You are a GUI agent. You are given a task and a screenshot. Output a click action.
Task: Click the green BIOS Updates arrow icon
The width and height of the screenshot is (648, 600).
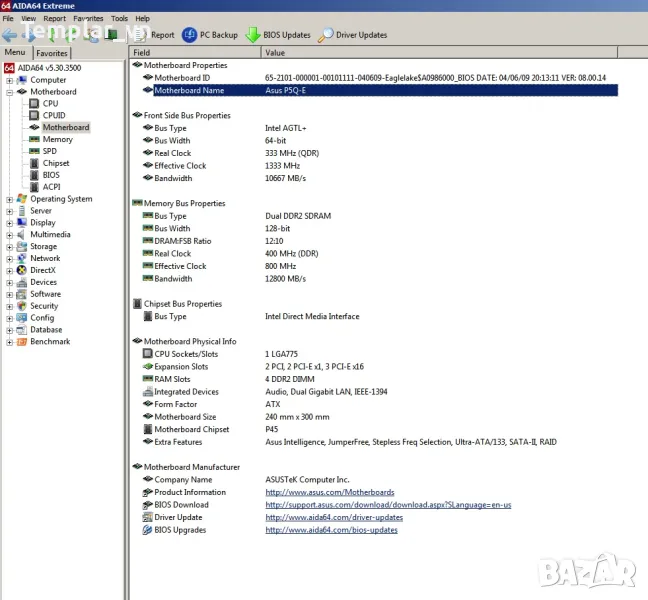click(x=253, y=35)
